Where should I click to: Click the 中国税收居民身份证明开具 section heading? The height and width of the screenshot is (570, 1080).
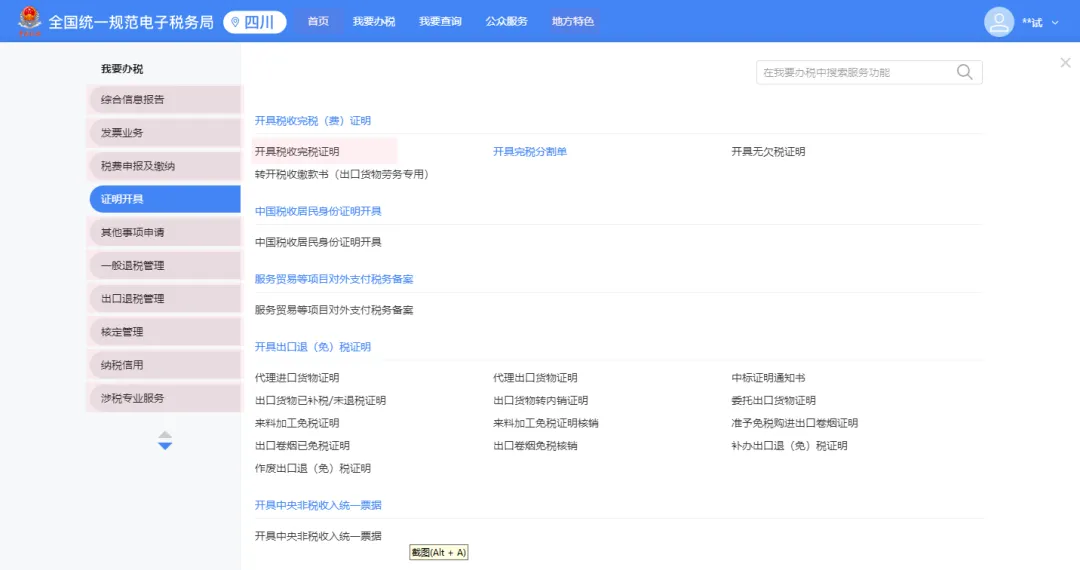coord(318,211)
